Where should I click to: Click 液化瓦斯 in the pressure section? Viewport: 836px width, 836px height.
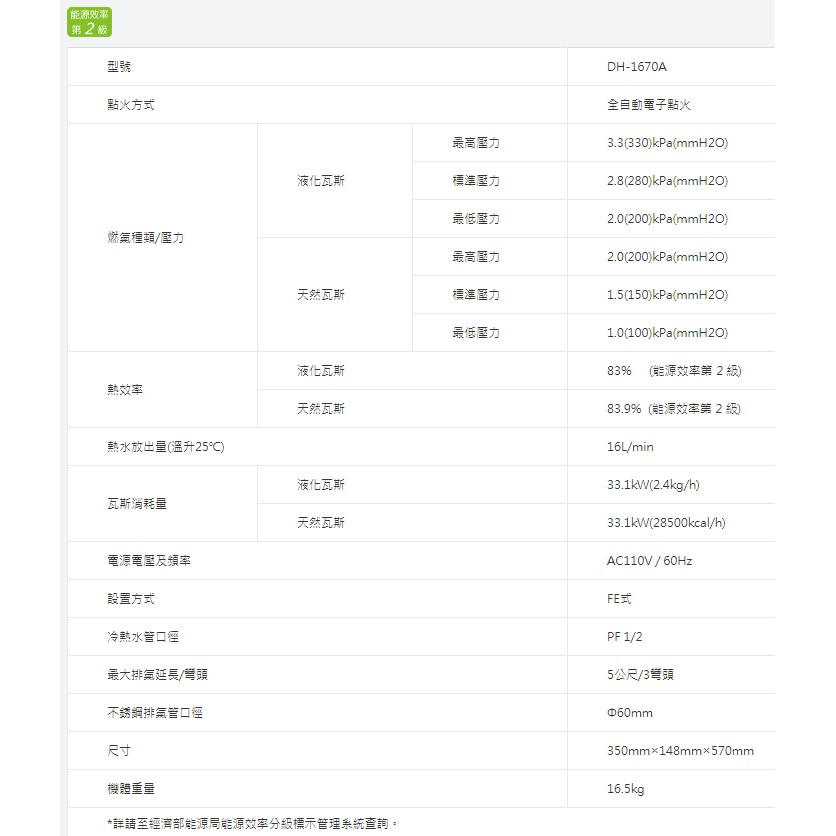point(321,181)
